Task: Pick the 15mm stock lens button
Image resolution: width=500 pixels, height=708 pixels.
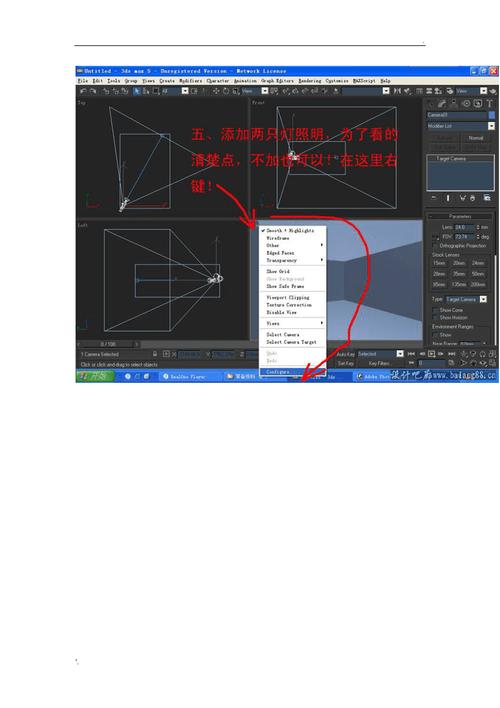Action: tap(439, 263)
